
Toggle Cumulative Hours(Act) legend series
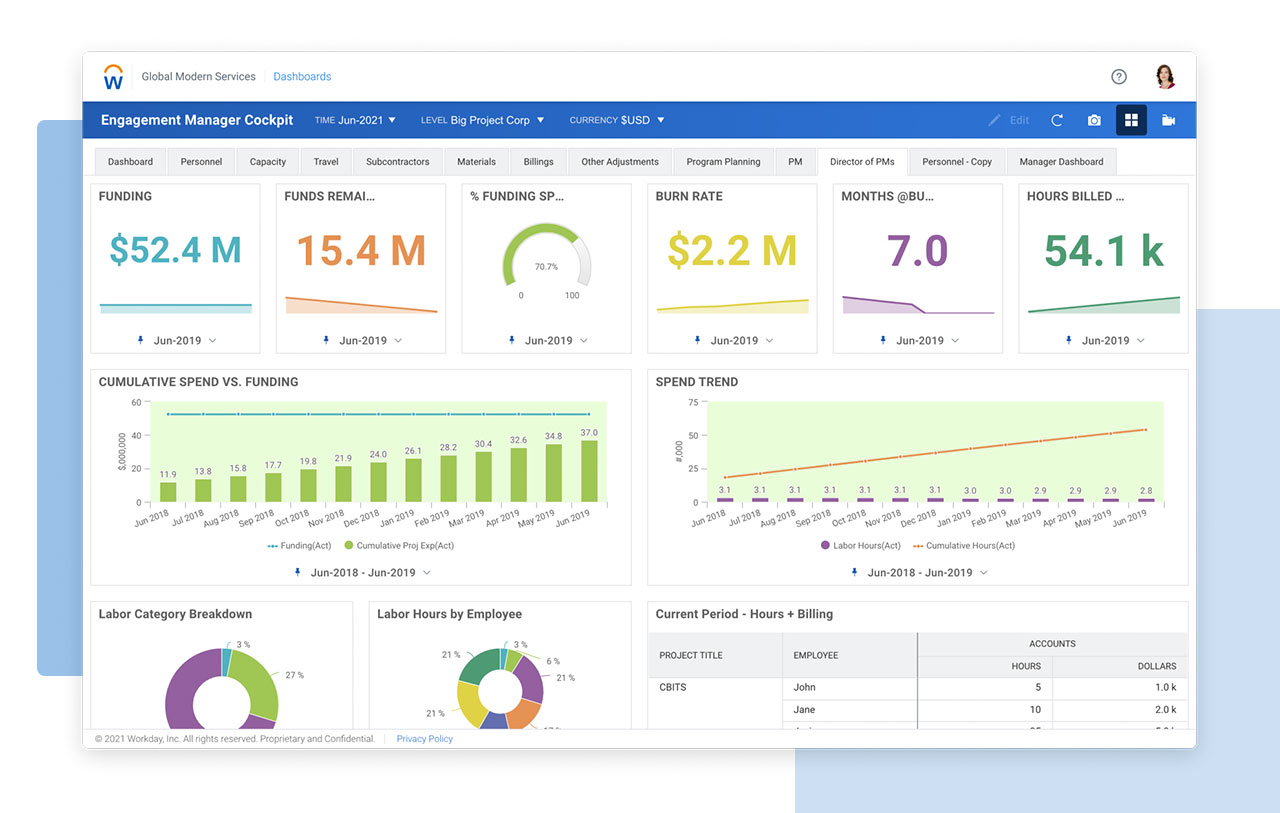pyautogui.click(x=962, y=546)
